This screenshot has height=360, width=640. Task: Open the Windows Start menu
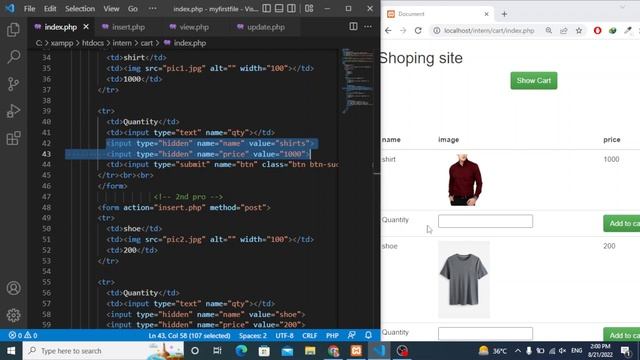pos(11,351)
